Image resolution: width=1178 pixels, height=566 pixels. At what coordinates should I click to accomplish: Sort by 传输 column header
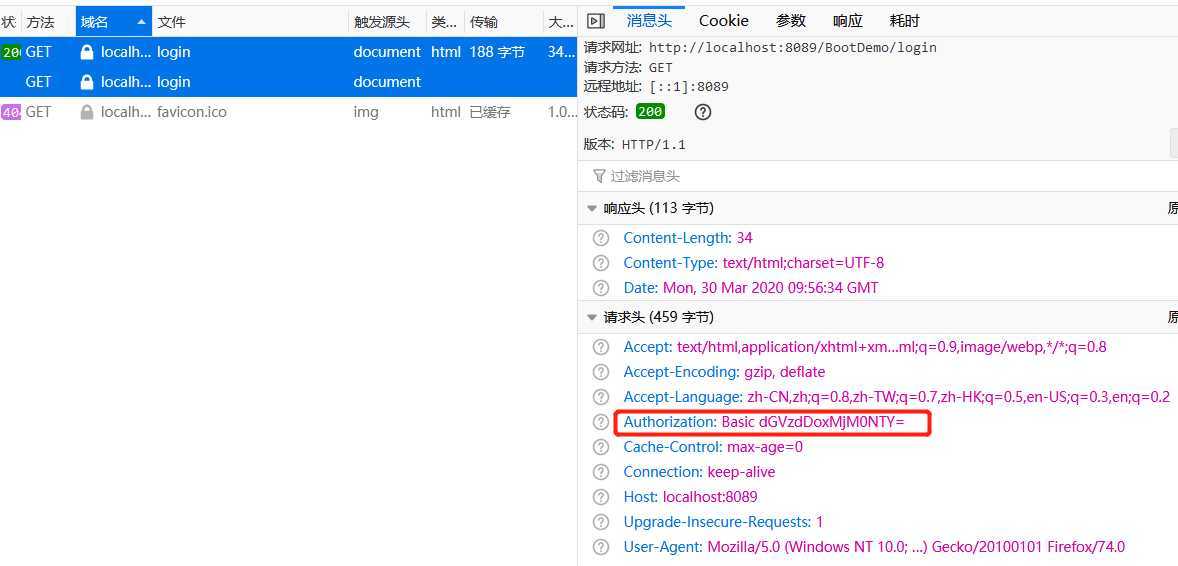[503, 22]
